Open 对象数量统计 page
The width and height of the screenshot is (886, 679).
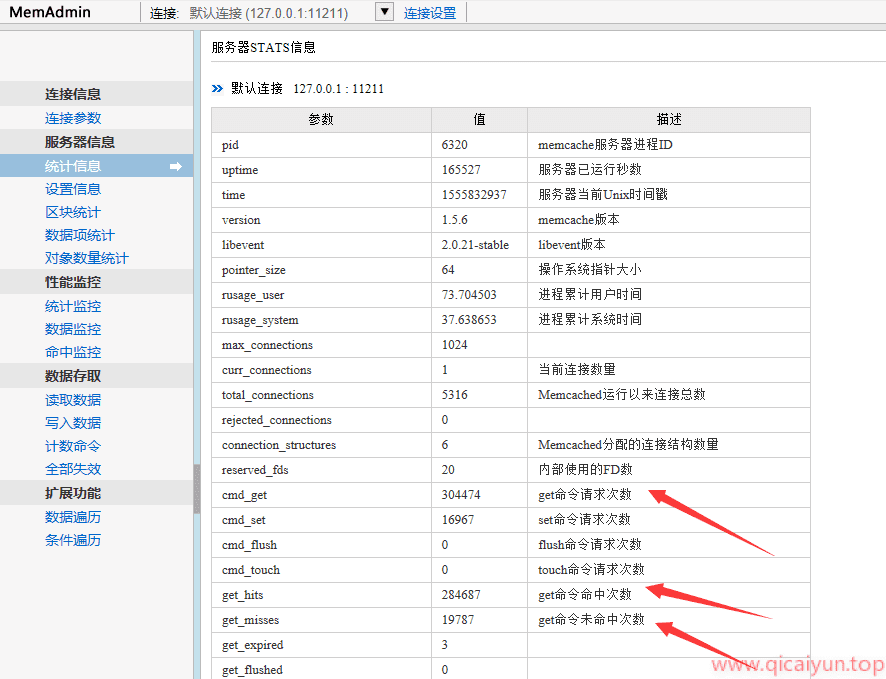(x=87, y=258)
